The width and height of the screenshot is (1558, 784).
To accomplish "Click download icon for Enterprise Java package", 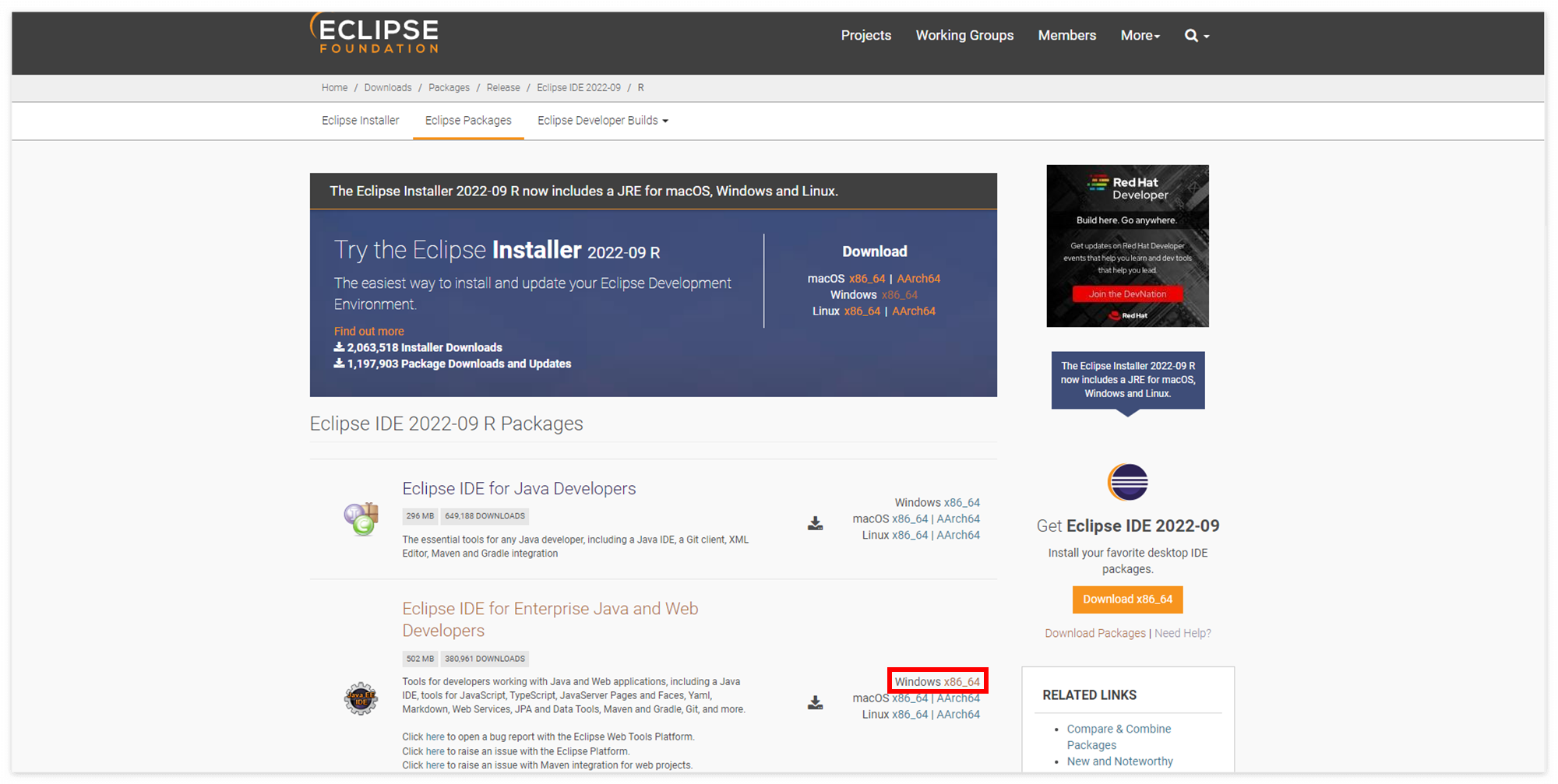I will click(x=815, y=702).
